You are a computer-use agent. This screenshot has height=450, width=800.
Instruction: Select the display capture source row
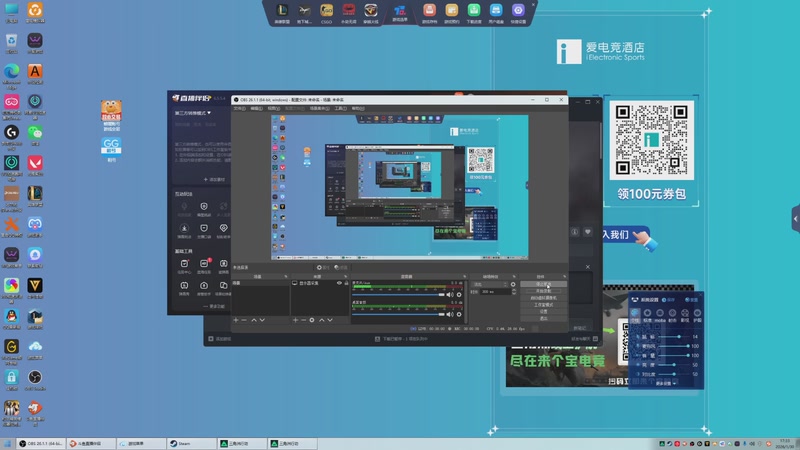(320, 283)
